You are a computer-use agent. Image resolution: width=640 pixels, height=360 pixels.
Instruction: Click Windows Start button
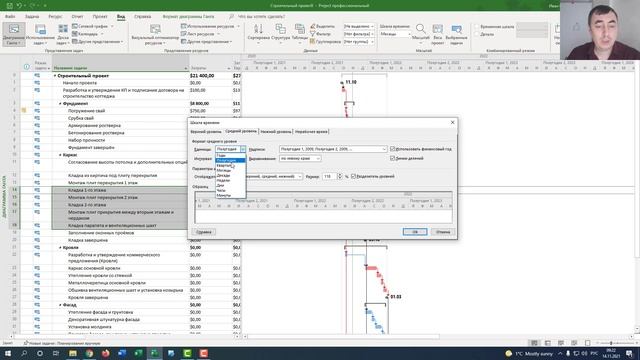7,353
